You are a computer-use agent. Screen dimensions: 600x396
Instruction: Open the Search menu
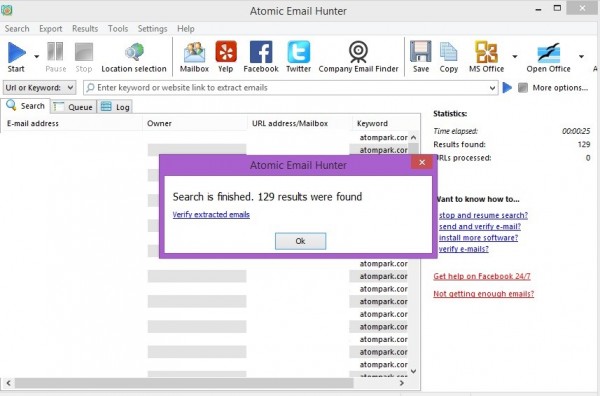click(x=17, y=29)
